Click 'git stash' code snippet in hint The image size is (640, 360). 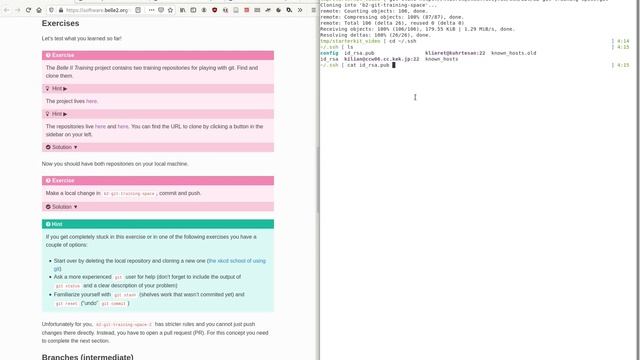(125, 295)
